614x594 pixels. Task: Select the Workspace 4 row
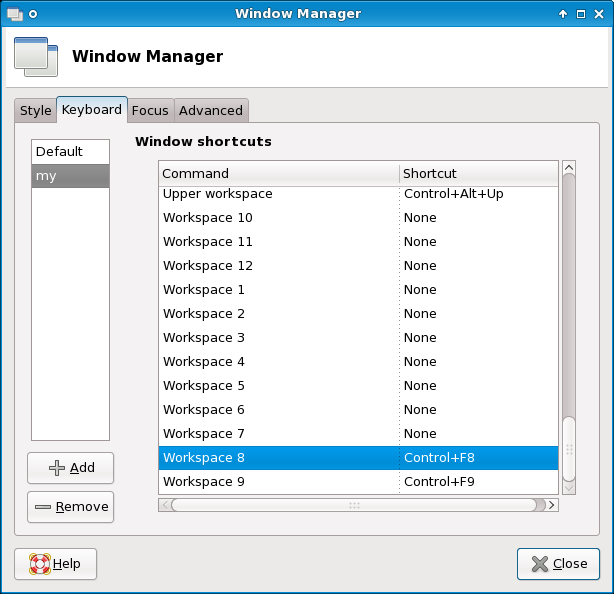tap(358, 362)
